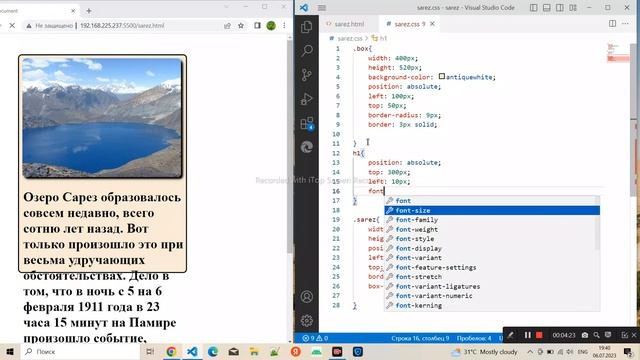
Task: Open the Customize Layout icon
Action: (573, 8)
